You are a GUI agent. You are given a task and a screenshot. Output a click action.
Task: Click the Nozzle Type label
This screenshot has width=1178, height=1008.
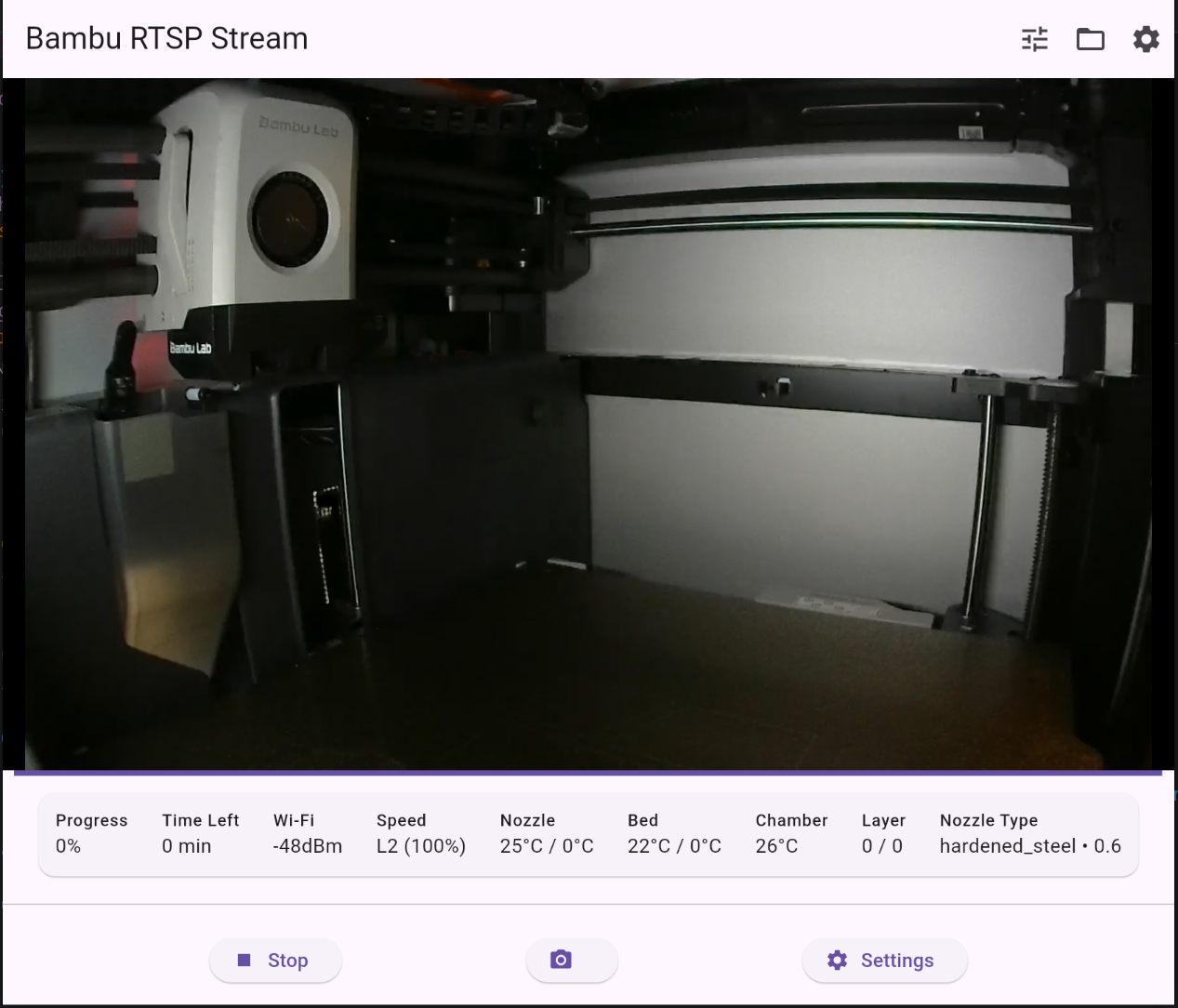[988, 820]
